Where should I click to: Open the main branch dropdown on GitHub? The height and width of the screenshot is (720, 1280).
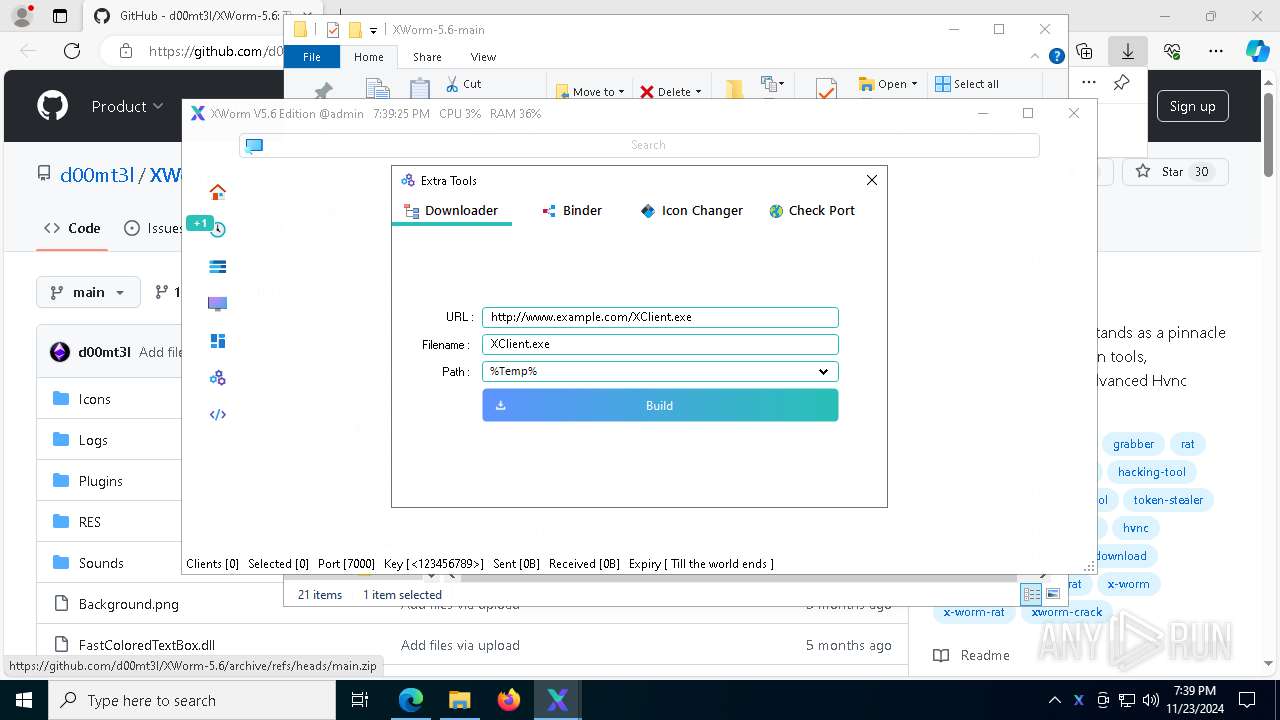88,292
